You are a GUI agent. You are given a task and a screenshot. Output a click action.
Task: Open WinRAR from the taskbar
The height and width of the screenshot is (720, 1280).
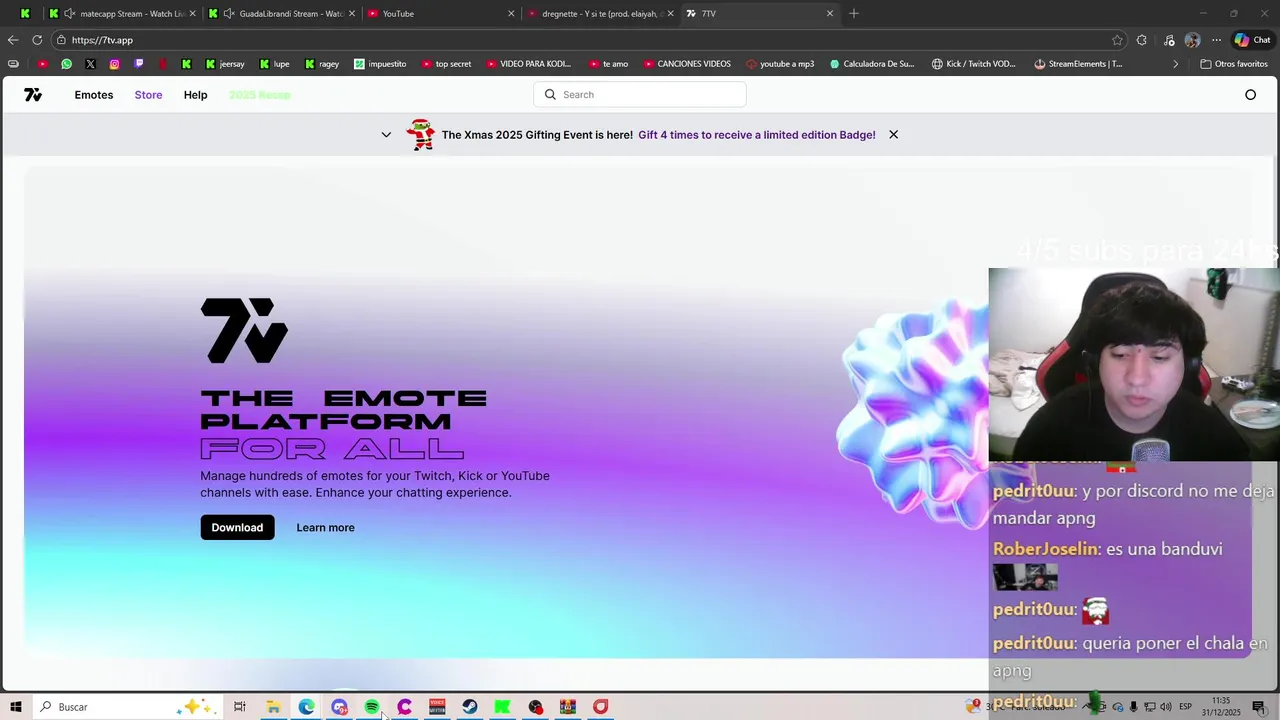pos(568,707)
